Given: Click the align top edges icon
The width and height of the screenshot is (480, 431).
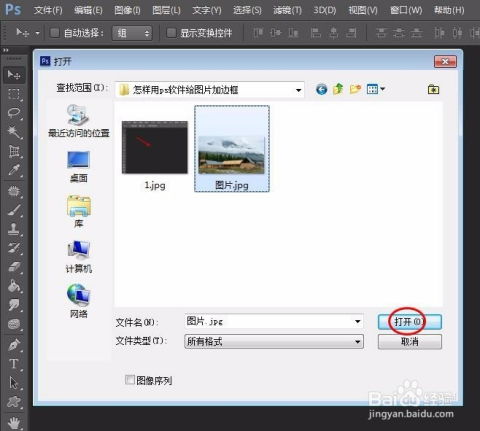Looking at the screenshot, I should pos(258,33).
